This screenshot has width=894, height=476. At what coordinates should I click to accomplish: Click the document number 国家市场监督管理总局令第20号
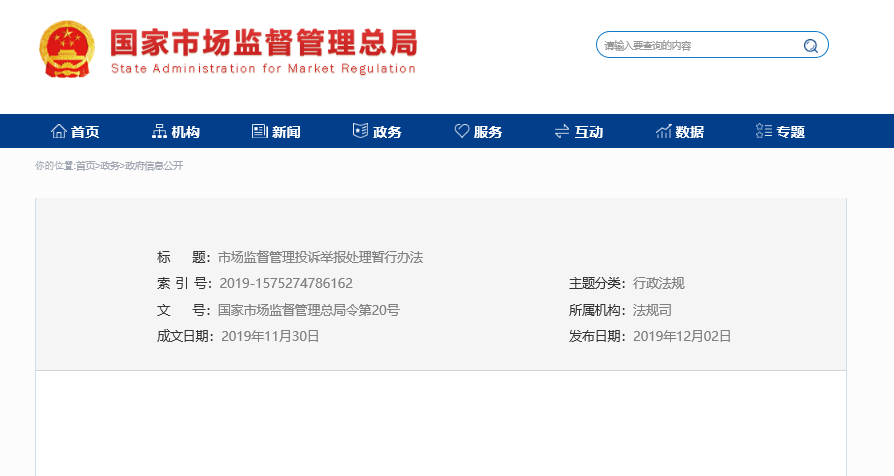[308, 310]
